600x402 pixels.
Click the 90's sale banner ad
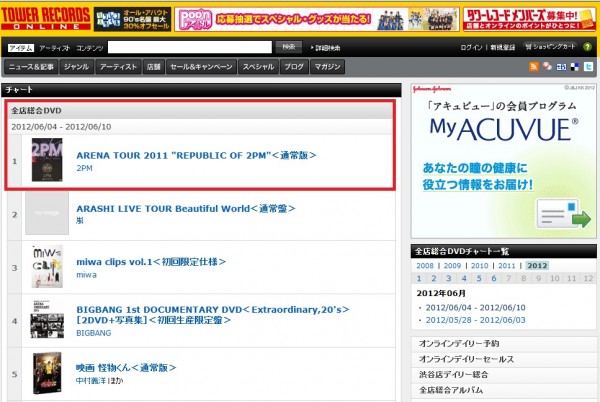(x=132, y=19)
